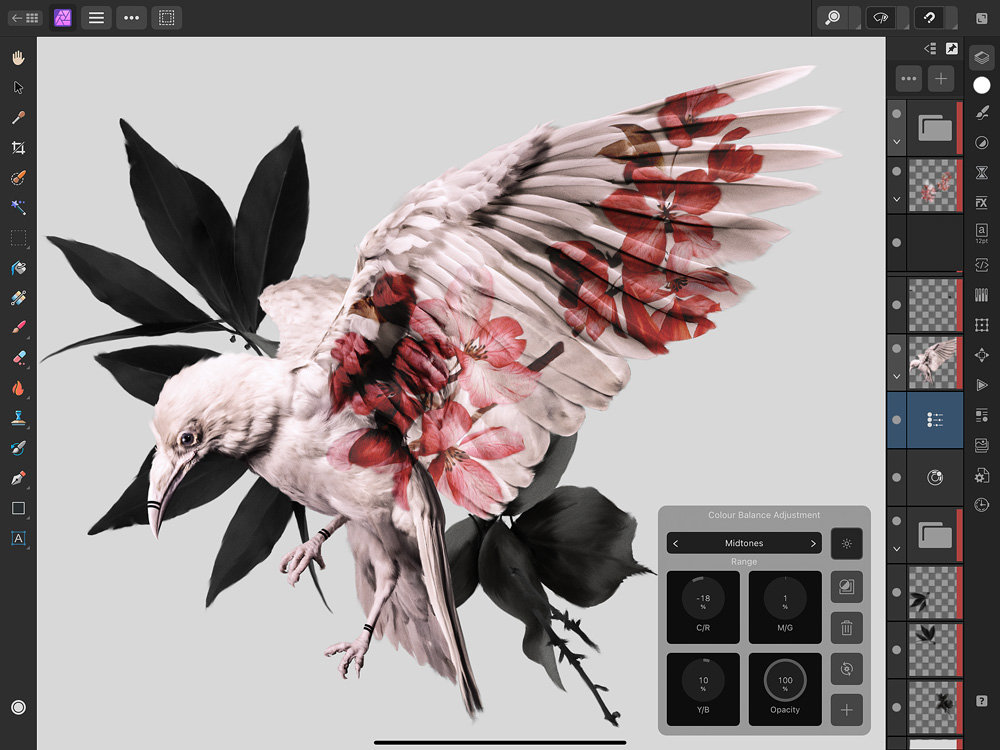Select the Flood Fill bucket tool
Screen dimensions: 1000x750
pyautogui.click(x=18, y=268)
